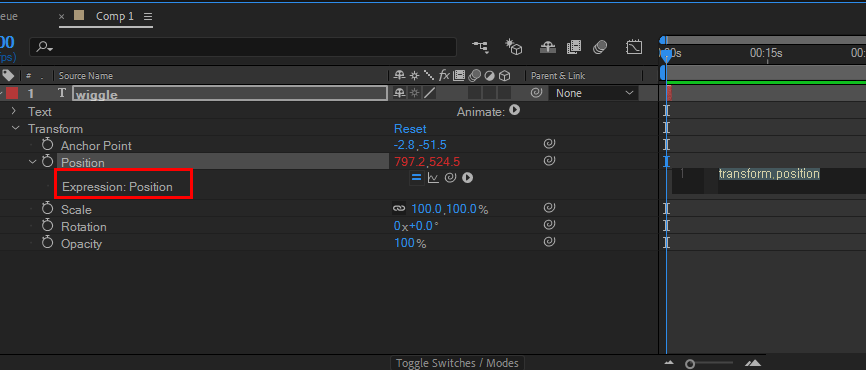866x370 pixels.
Task: Toggle Collapse Transformations switch on wiggle layer
Action: click(414, 93)
